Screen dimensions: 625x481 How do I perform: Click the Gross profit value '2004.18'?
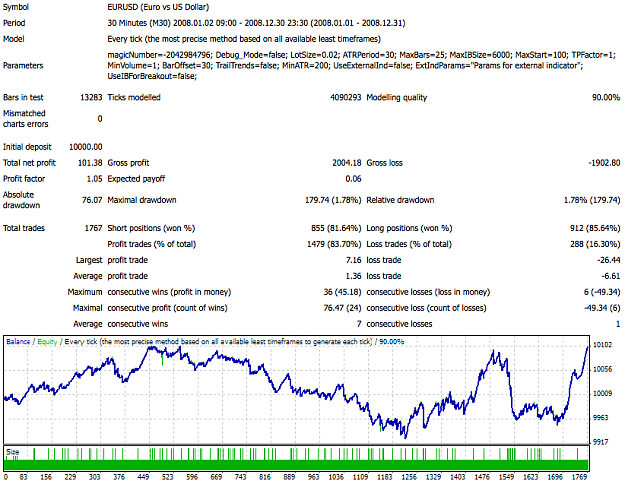[x=347, y=163]
